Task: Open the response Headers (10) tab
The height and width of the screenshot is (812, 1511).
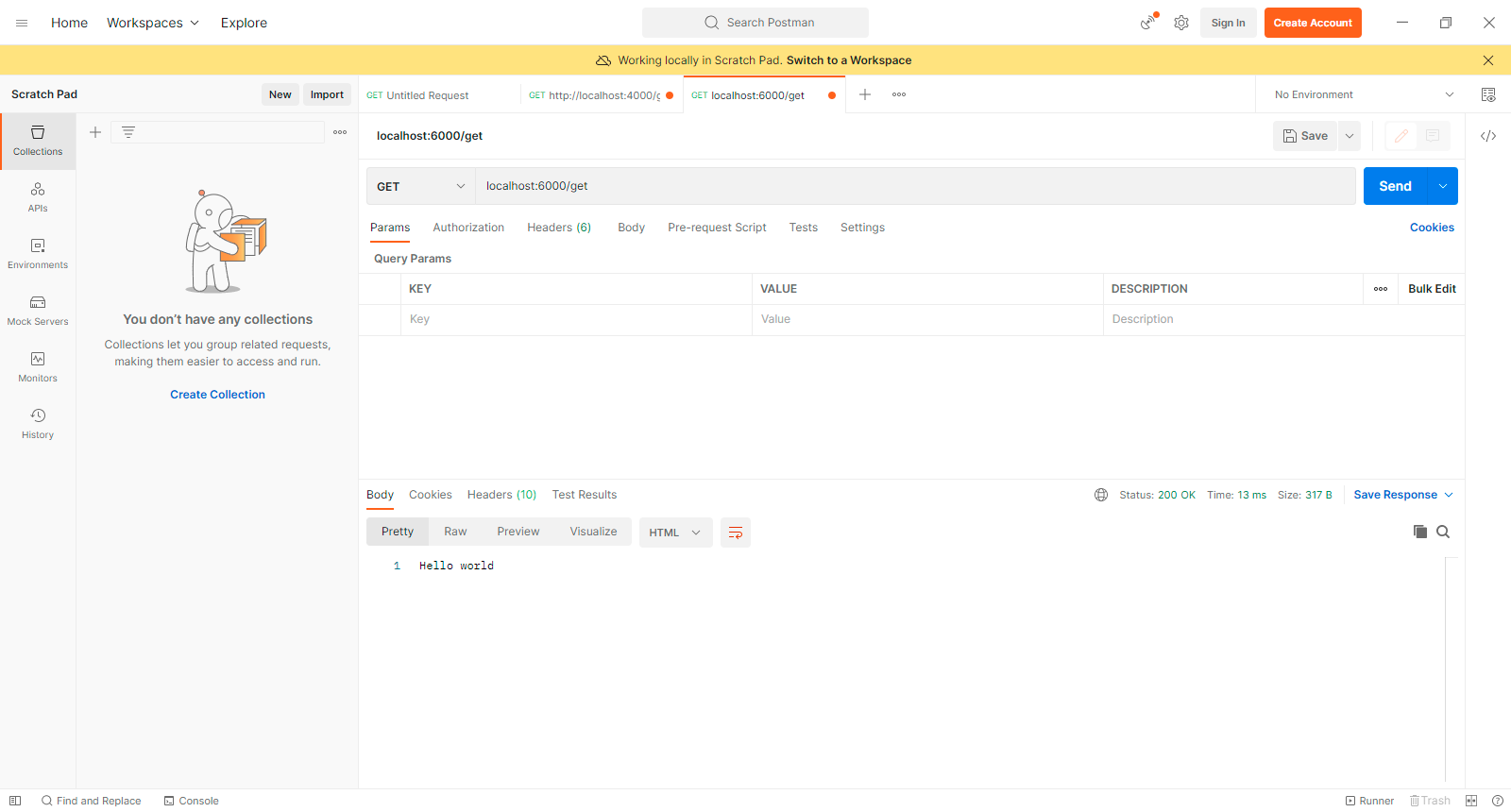Action: 501,495
